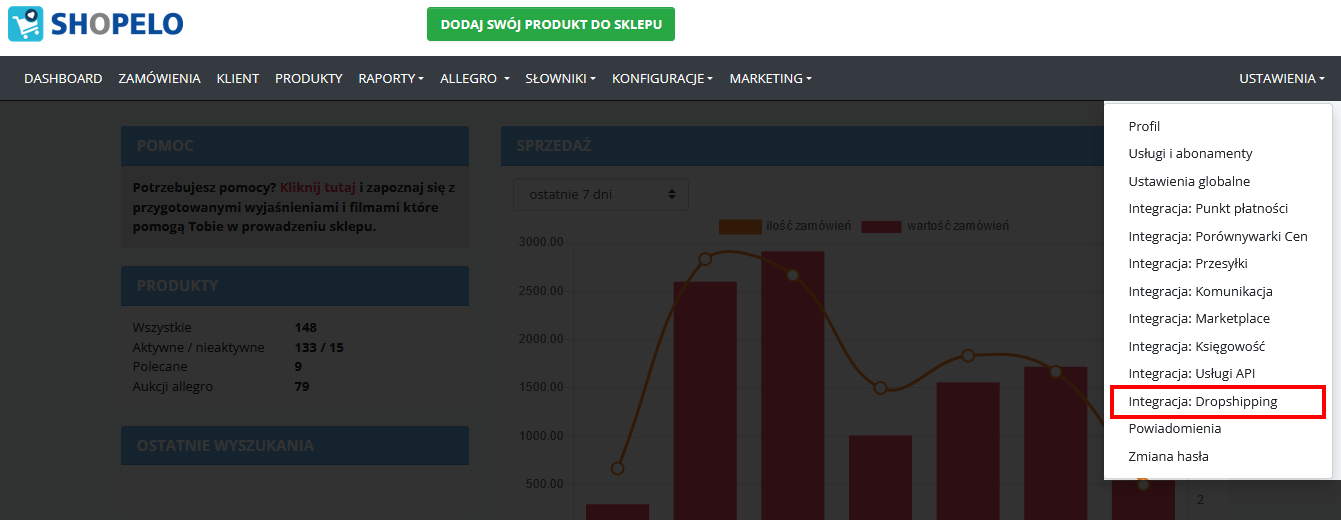The width and height of the screenshot is (1341, 520).
Task: Open Integracja: Dropshipping entry
Action: tap(1218, 401)
